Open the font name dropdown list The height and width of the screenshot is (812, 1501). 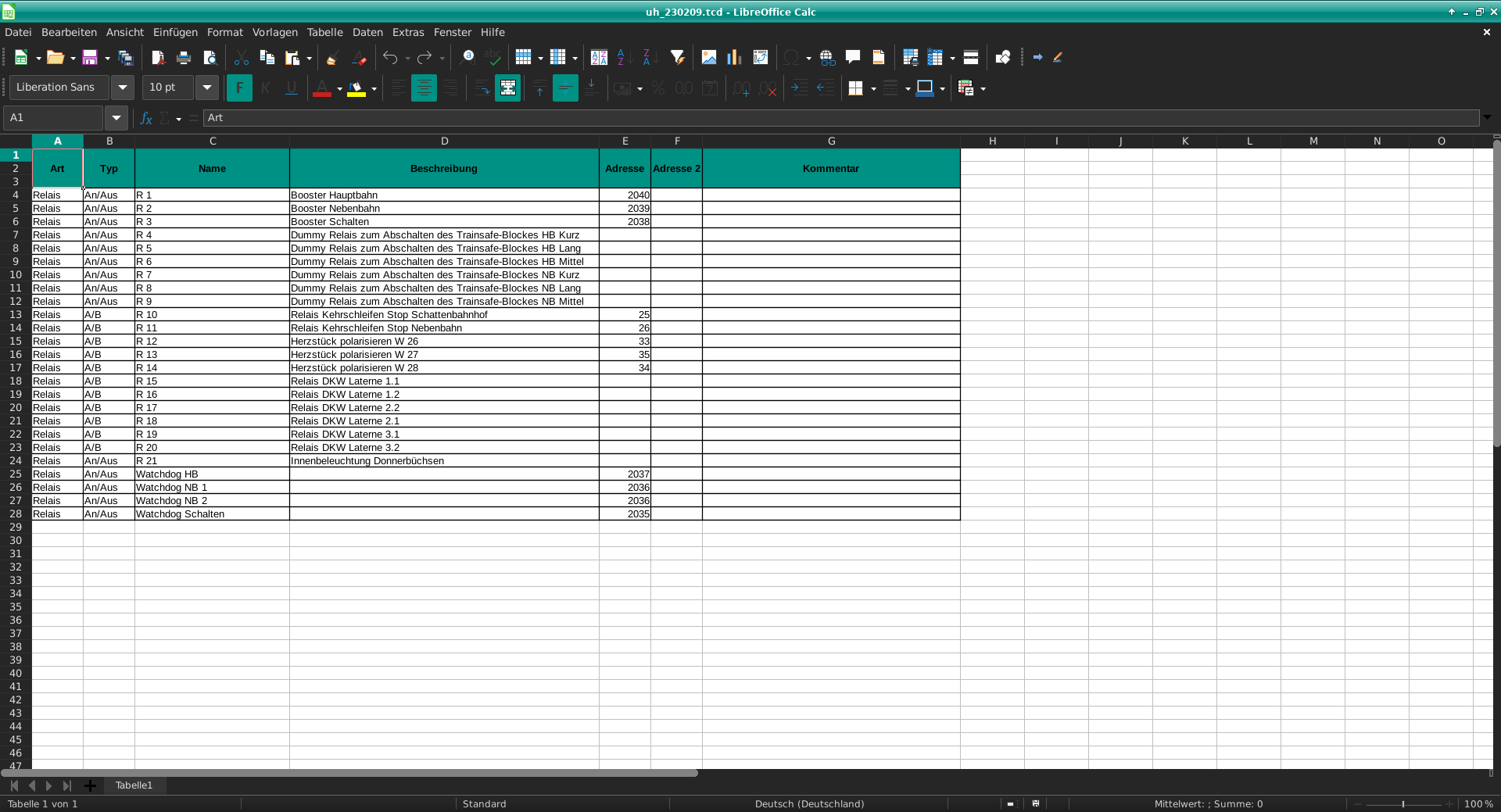click(123, 88)
